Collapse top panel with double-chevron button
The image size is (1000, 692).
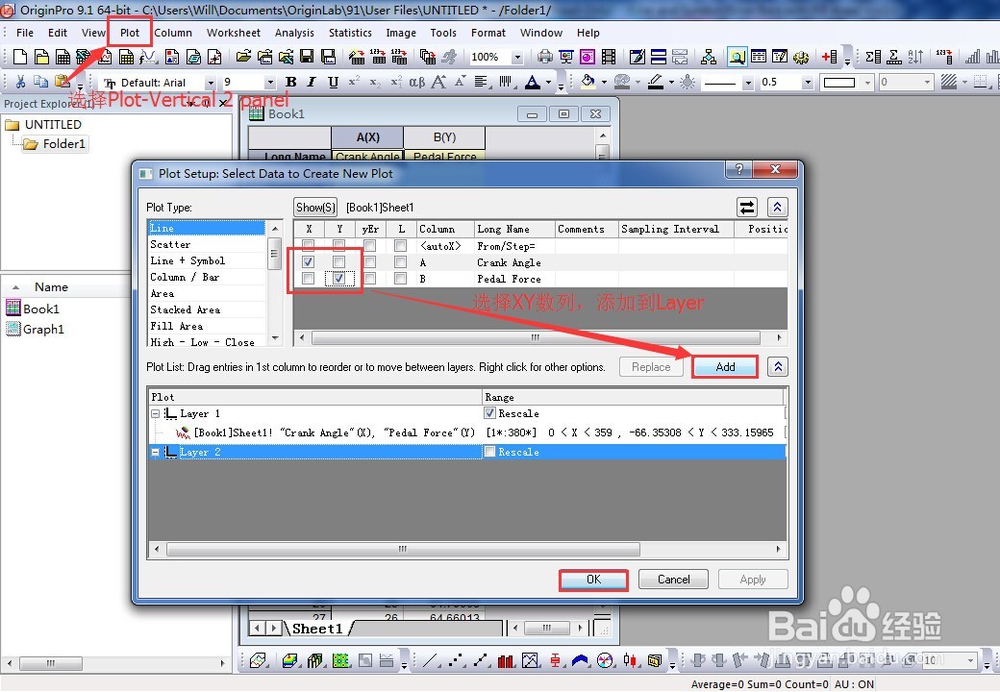(x=777, y=207)
